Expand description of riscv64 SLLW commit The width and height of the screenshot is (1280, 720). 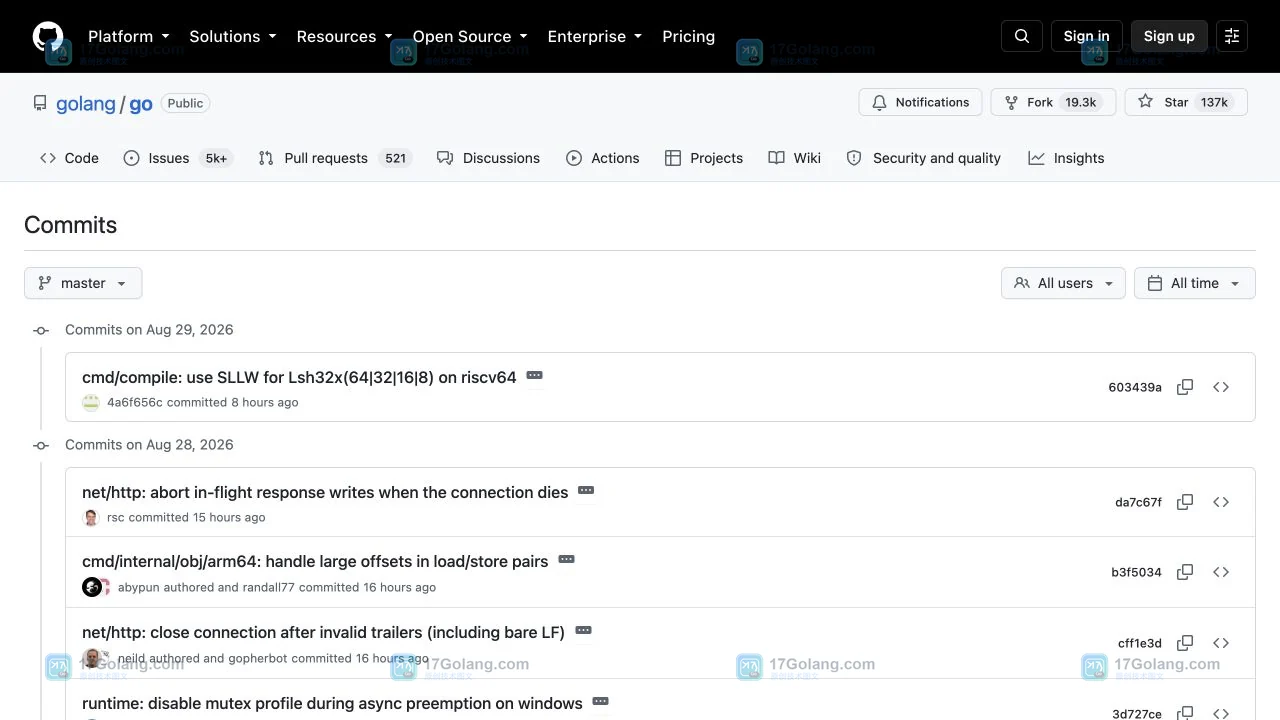(534, 376)
